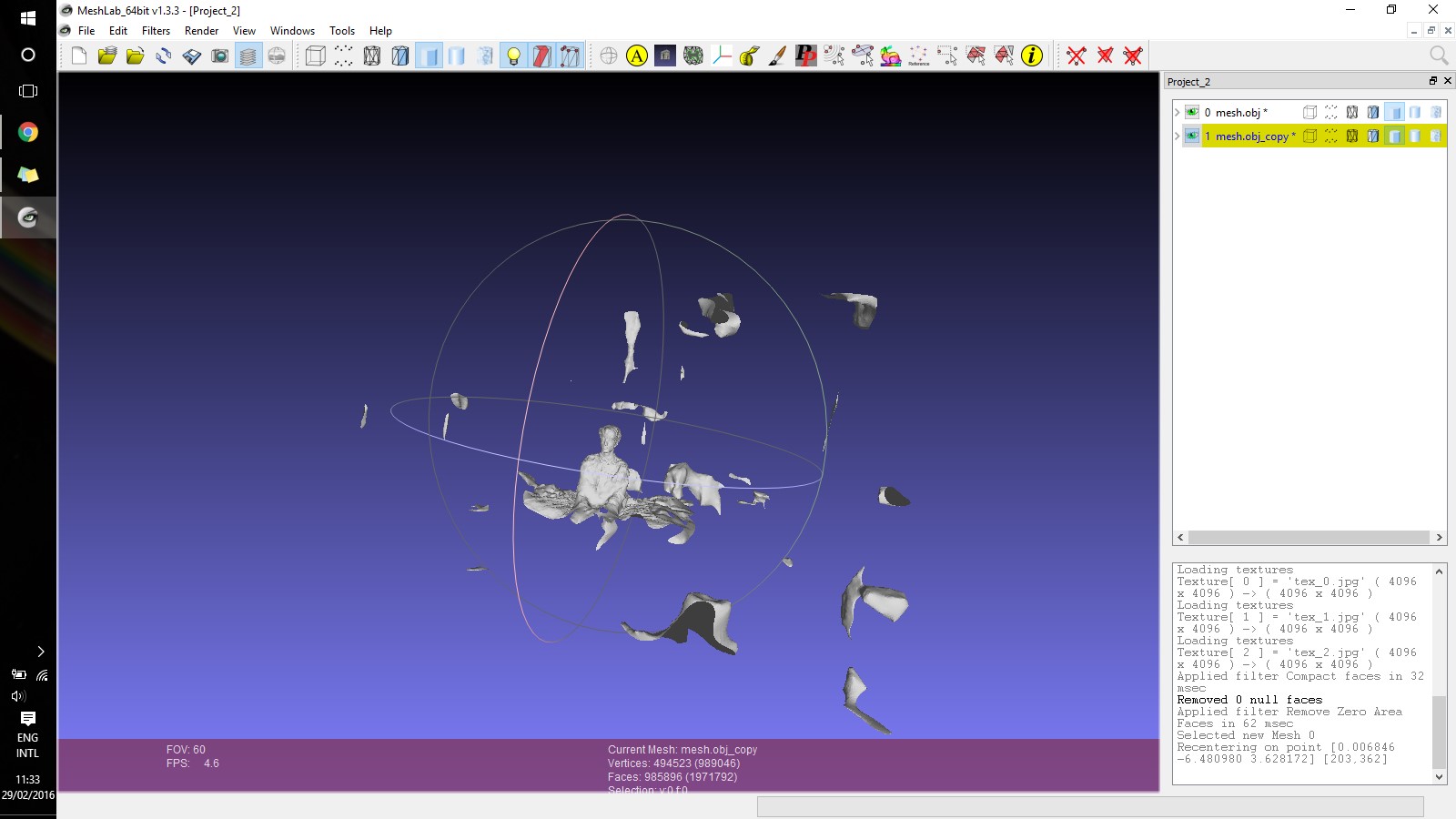Viewport: 1456px width, 819px height.
Task: Set wireframe mode for mesh.obj_copy layer
Action: pyautogui.click(x=1352, y=136)
